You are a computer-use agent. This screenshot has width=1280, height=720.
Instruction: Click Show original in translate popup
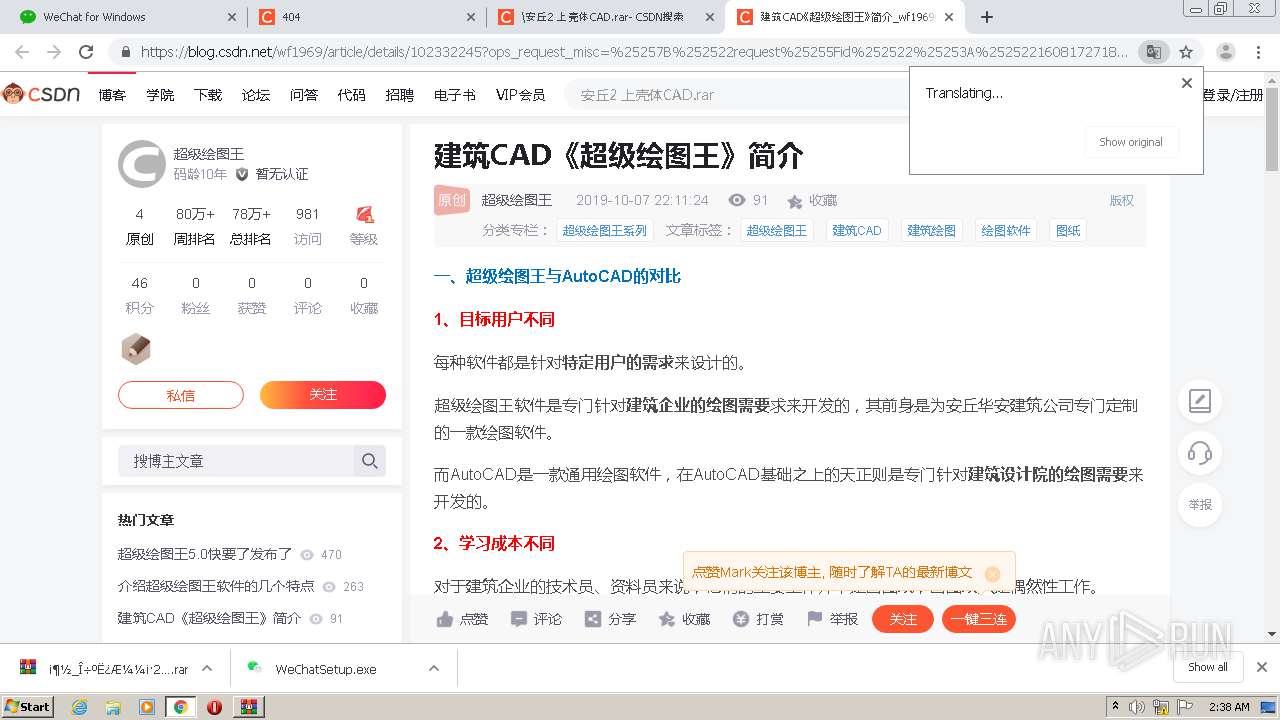click(1131, 142)
